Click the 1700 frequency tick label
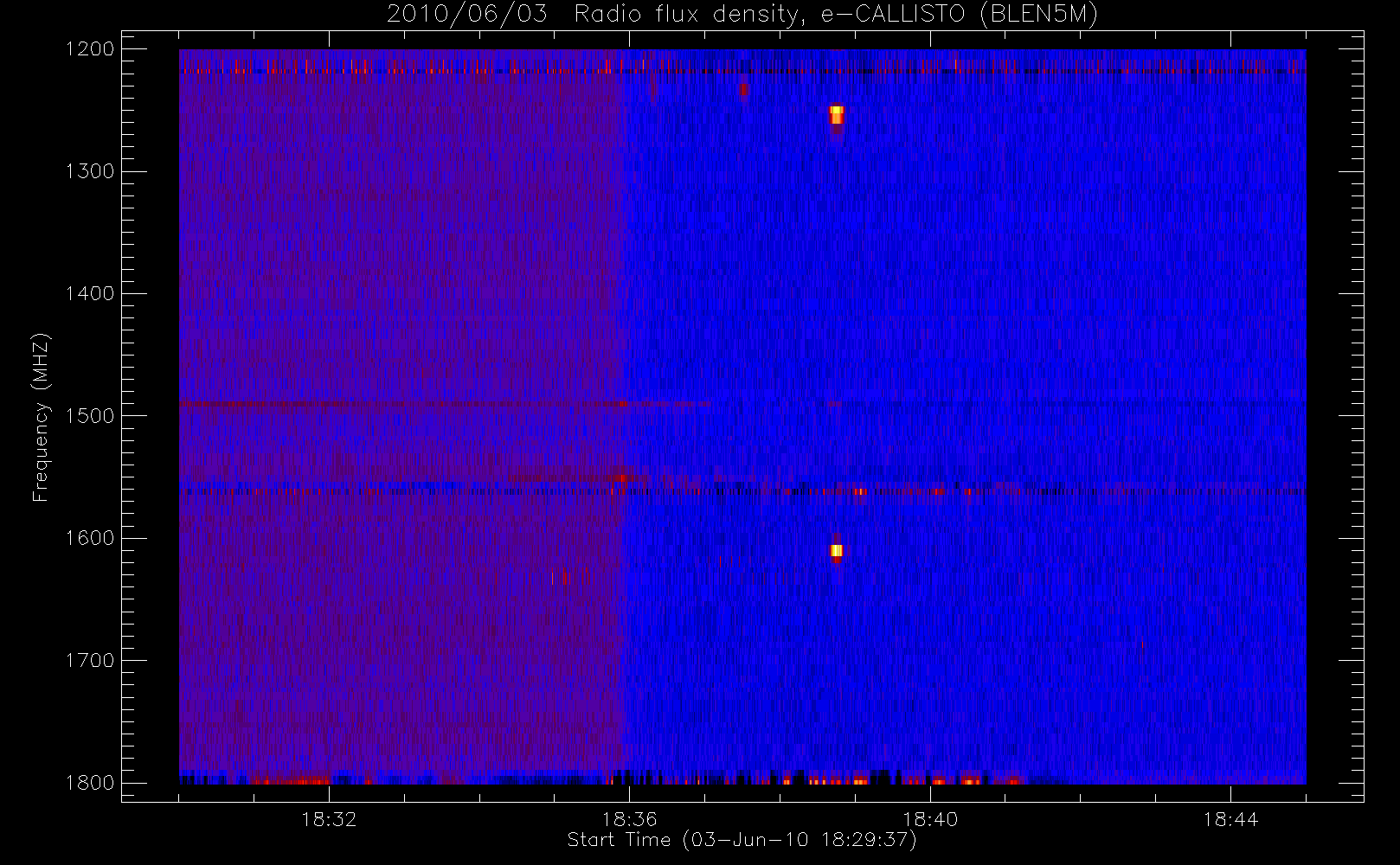This screenshot has height=865, width=1400. click(90, 661)
